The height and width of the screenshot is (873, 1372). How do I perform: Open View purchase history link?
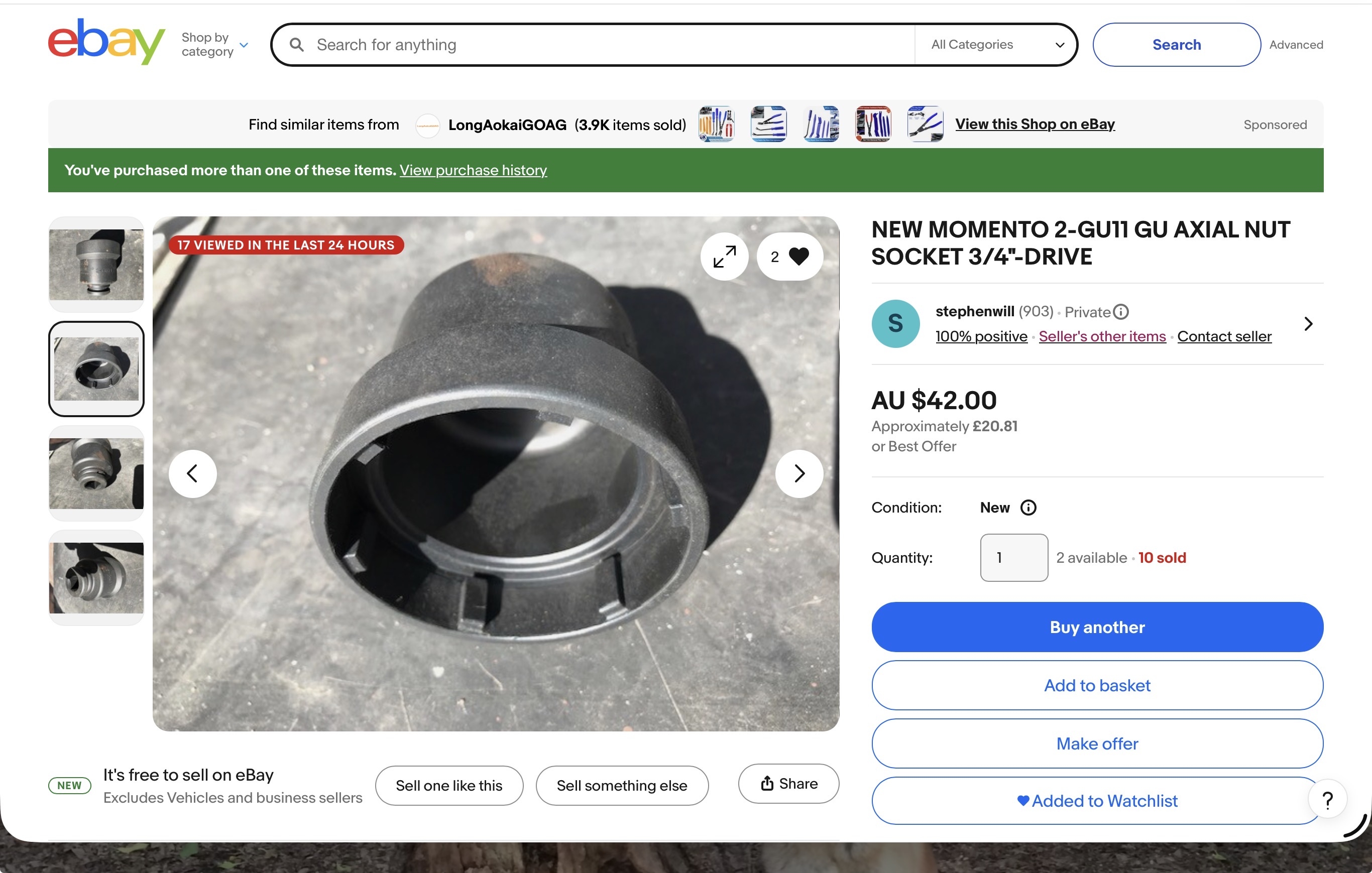473,170
